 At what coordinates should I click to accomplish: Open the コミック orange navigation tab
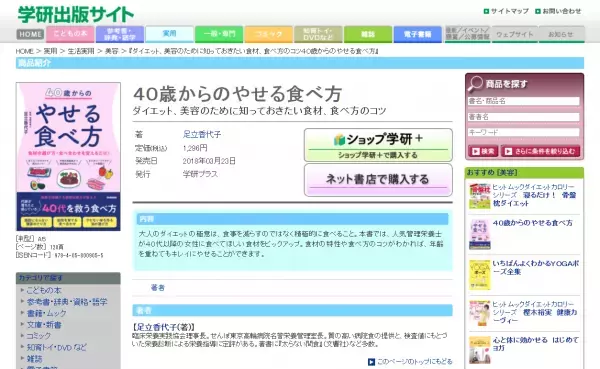point(269,34)
